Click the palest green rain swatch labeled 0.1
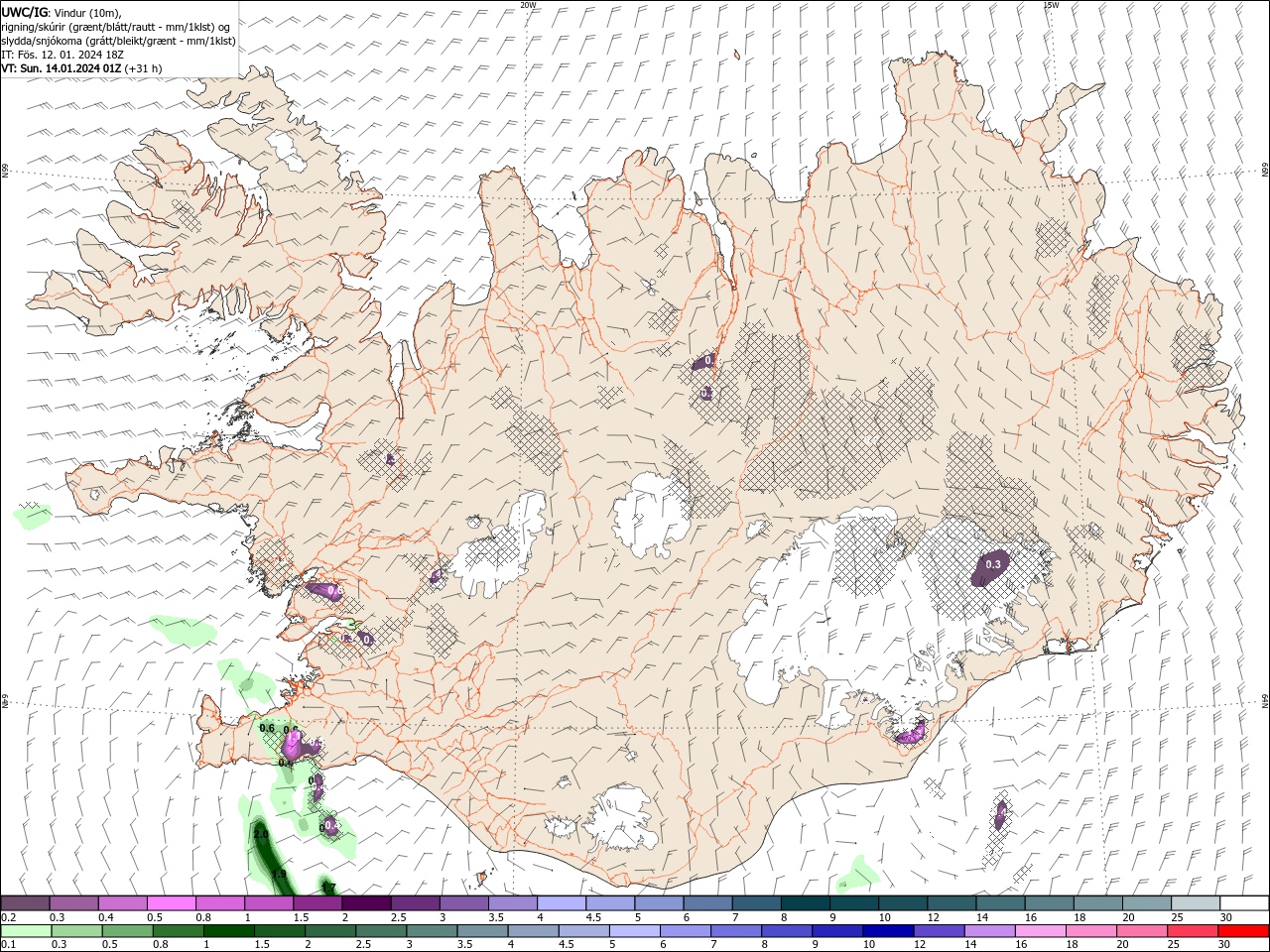 pos(26,931)
